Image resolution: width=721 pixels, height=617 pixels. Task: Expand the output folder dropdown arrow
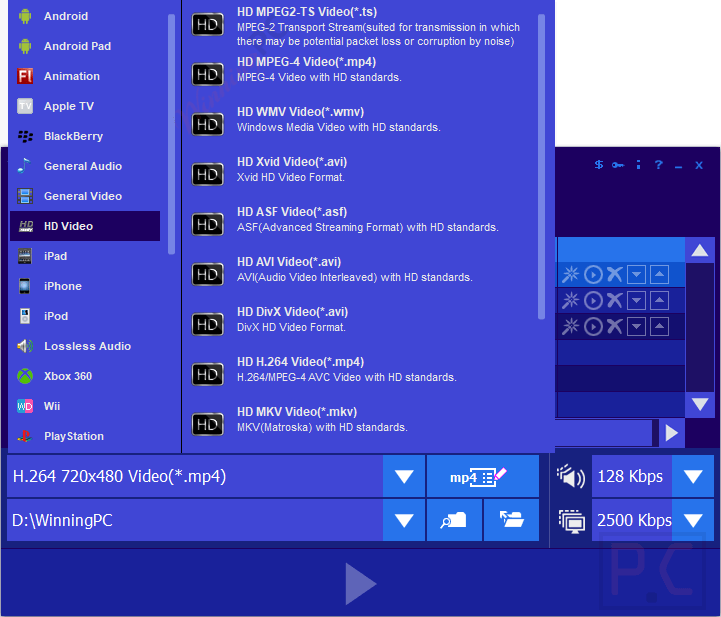coord(404,520)
